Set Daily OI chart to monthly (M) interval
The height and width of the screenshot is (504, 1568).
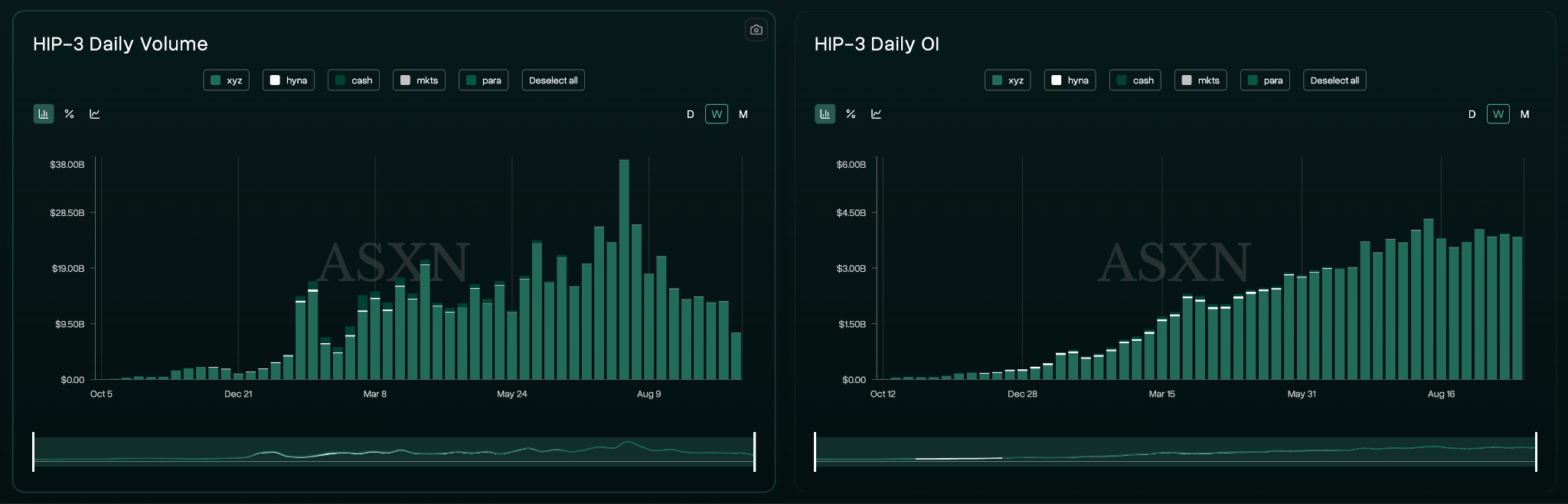(x=1525, y=114)
